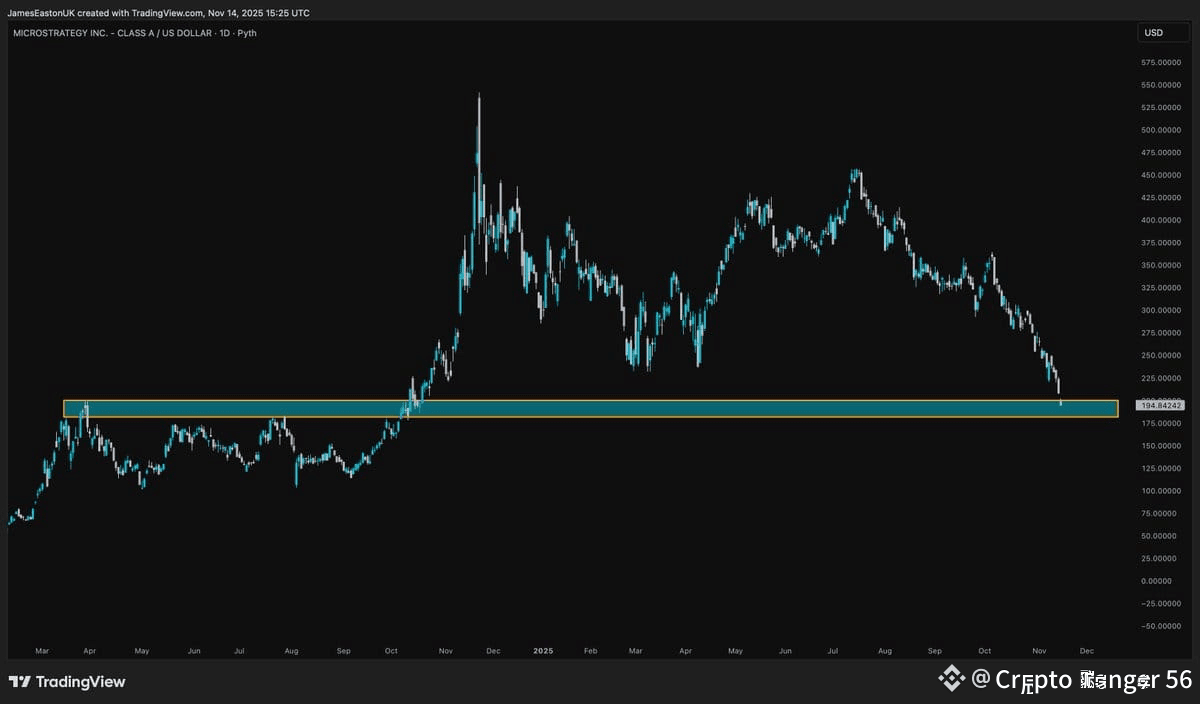Click the 525.00000 price axis label
The image size is (1200, 704).
point(1162,107)
